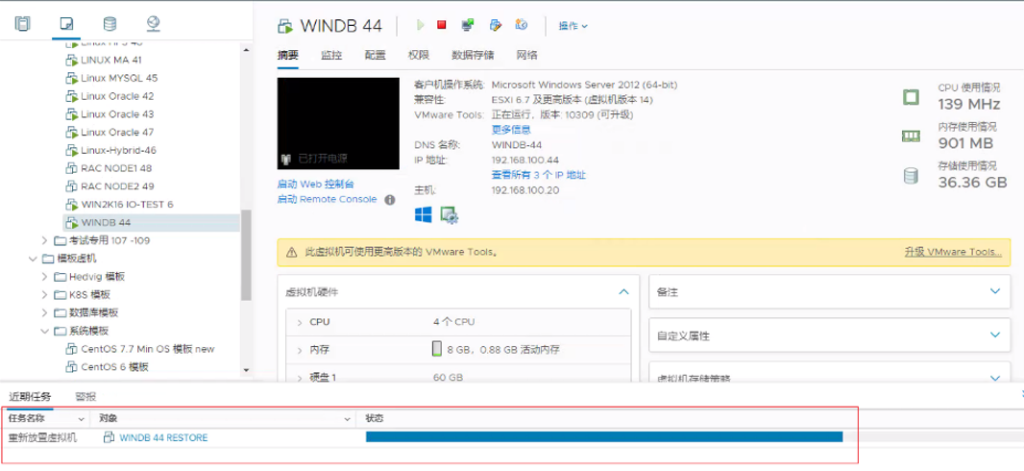Click the 升级 VMware Tools link
Image resolution: width=1024 pixels, height=471 pixels.
(952, 252)
